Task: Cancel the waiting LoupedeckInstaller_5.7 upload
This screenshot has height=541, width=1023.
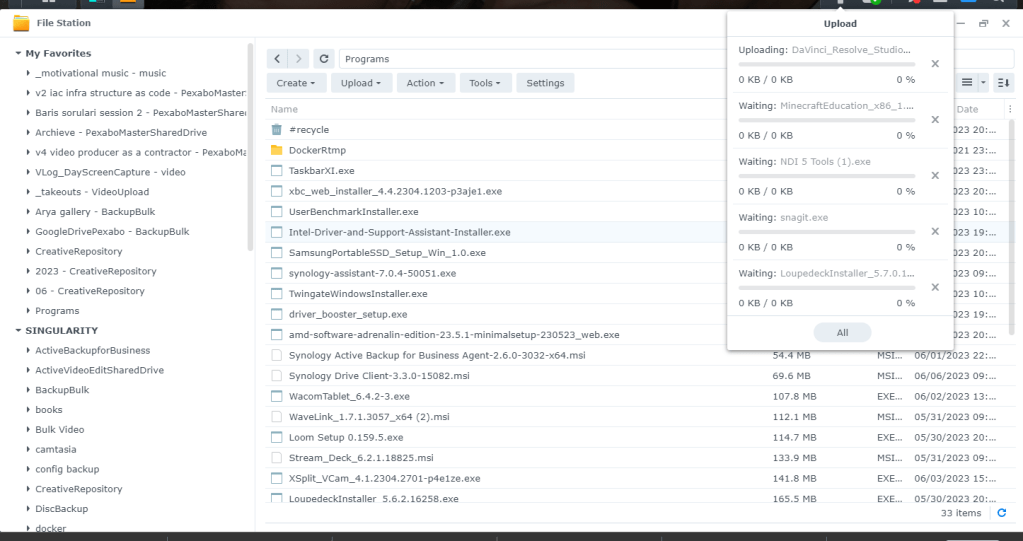Action: [935, 287]
